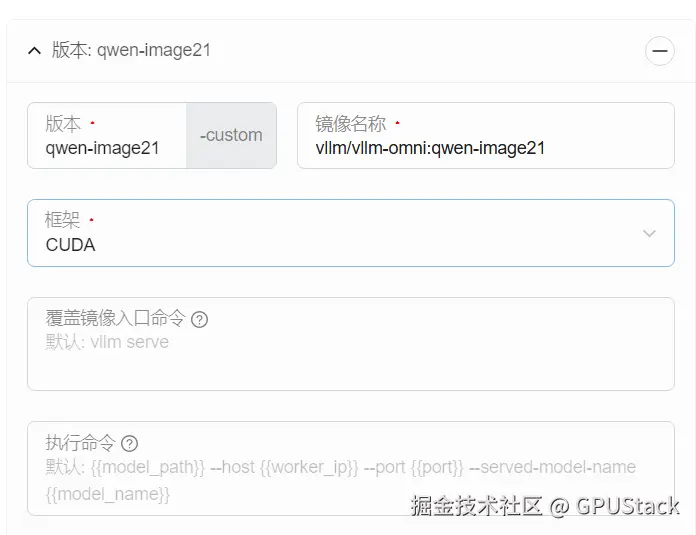The height and width of the screenshot is (535, 696).
Task: Click the 镜像名称 field label
Action: (351, 124)
